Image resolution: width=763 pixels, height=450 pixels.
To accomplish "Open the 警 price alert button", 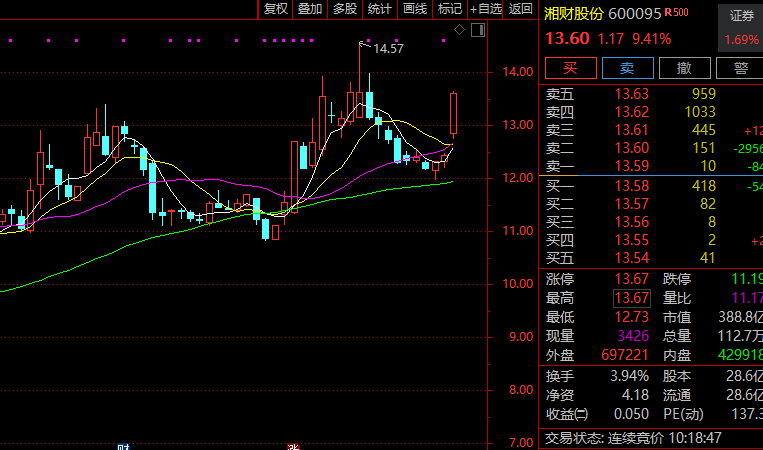I will coord(741,68).
